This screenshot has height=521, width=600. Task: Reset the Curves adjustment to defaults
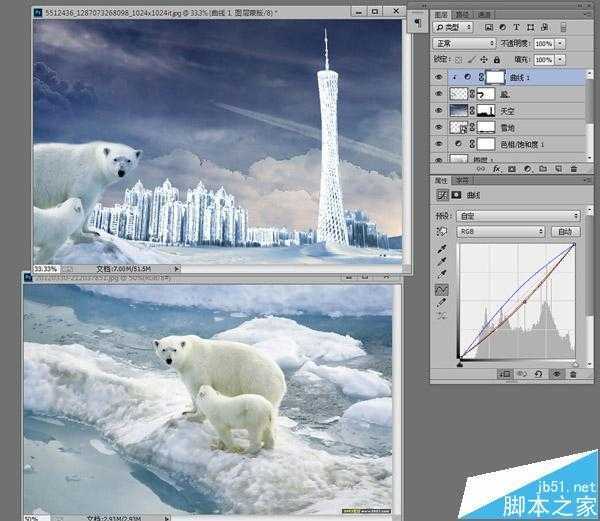[x=539, y=374]
